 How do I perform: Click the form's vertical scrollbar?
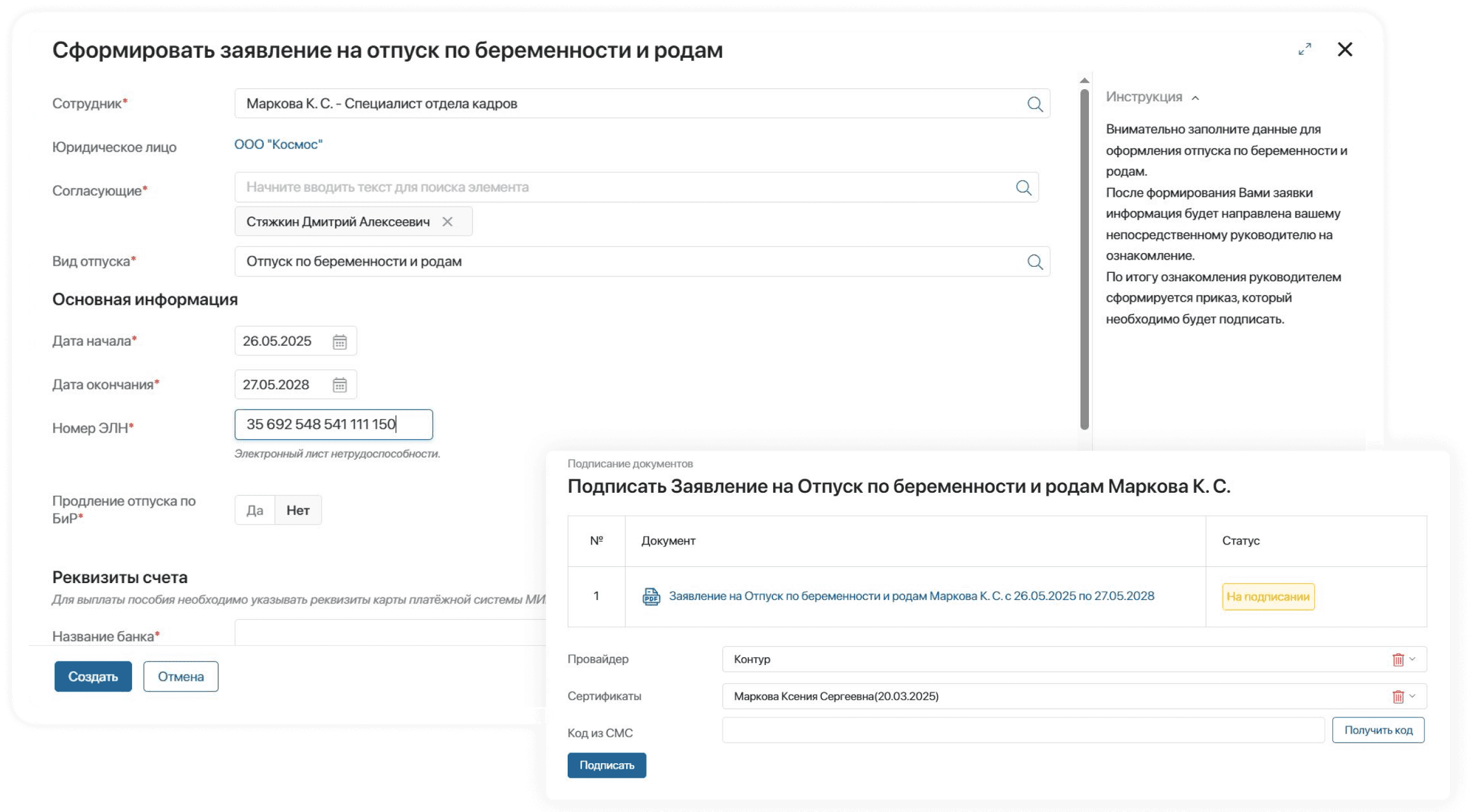pos(1084,259)
